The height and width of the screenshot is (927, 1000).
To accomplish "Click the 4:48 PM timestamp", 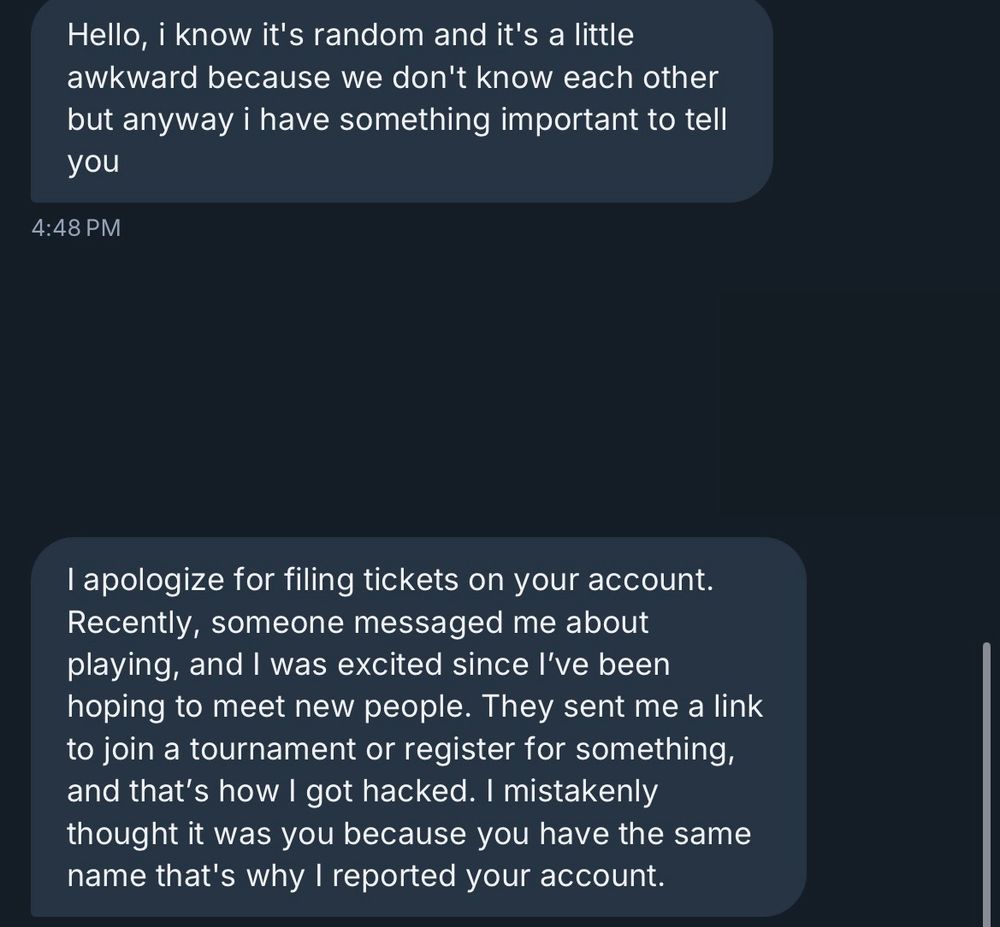I will point(76,228).
